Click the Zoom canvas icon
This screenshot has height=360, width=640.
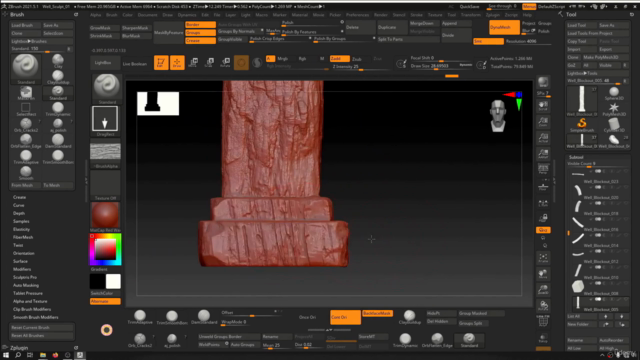(x=543, y=122)
